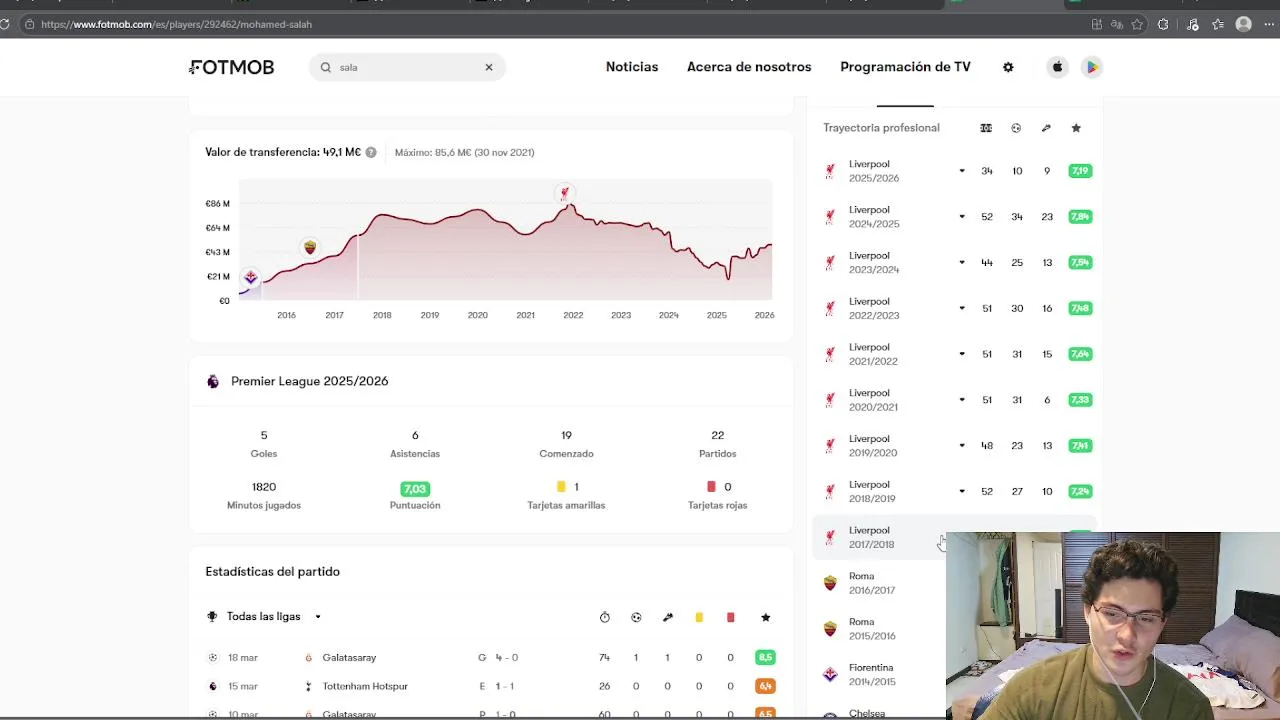Click the Fiorentina badge on the chart
1280x720 pixels.
click(x=251, y=277)
